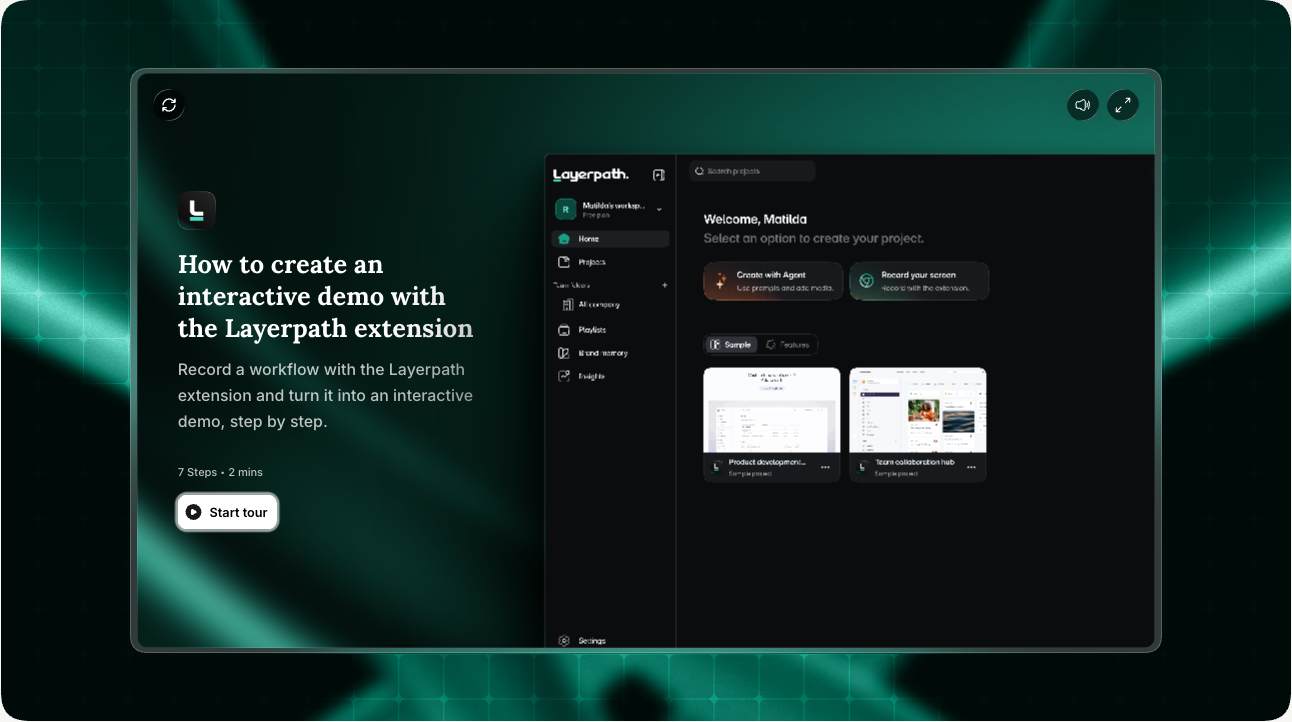Screen dimensions: 1292x722
Task: Open Projects in the sidebar
Action: (610, 262)
